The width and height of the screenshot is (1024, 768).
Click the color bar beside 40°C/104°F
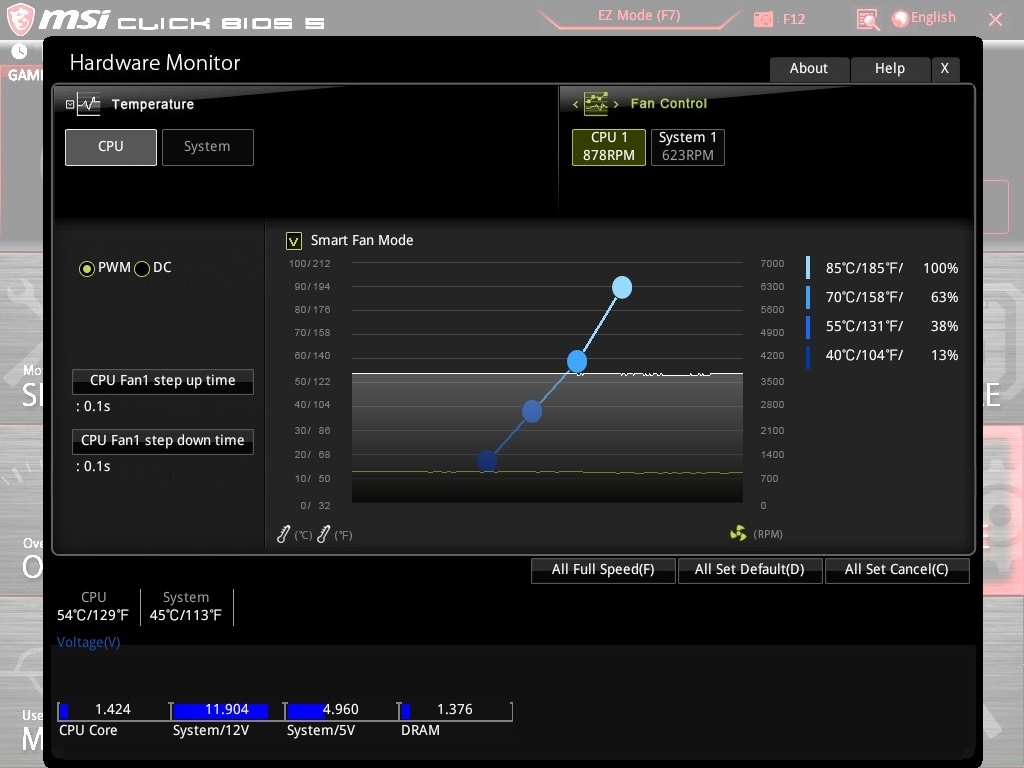pyautogui.click(x=808, y=356)
